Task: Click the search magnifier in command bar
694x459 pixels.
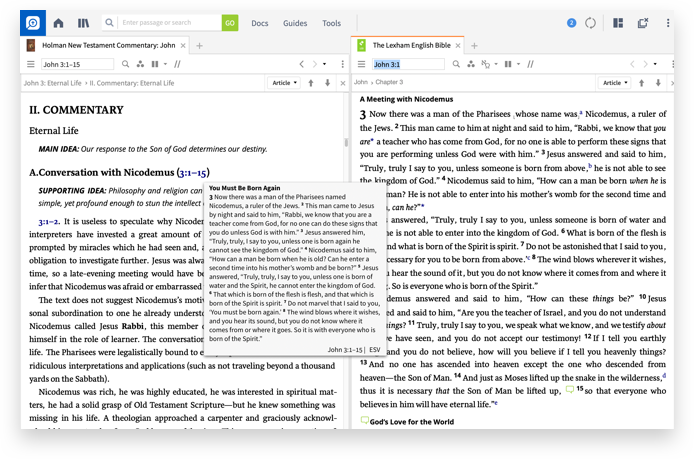Action: 109,23
